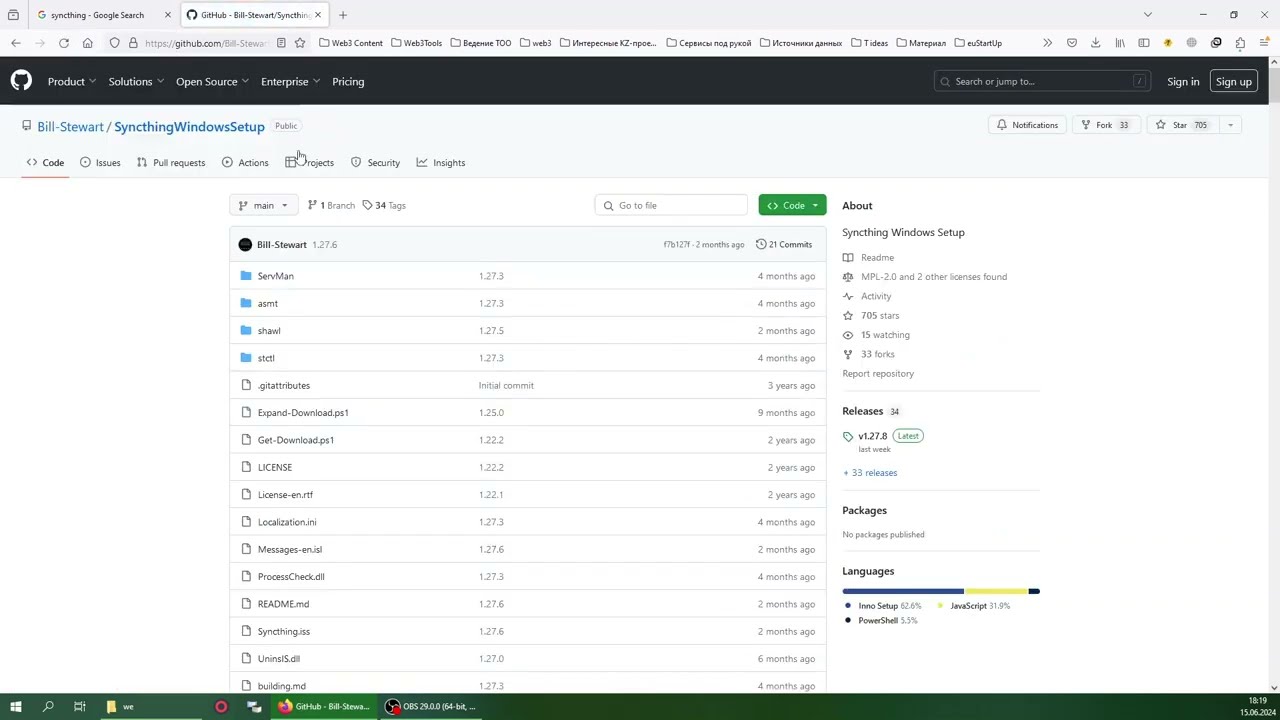Screen dimensions: 1280x720
Task: Open the green Code dropdown button
Action: coord(792,205)
